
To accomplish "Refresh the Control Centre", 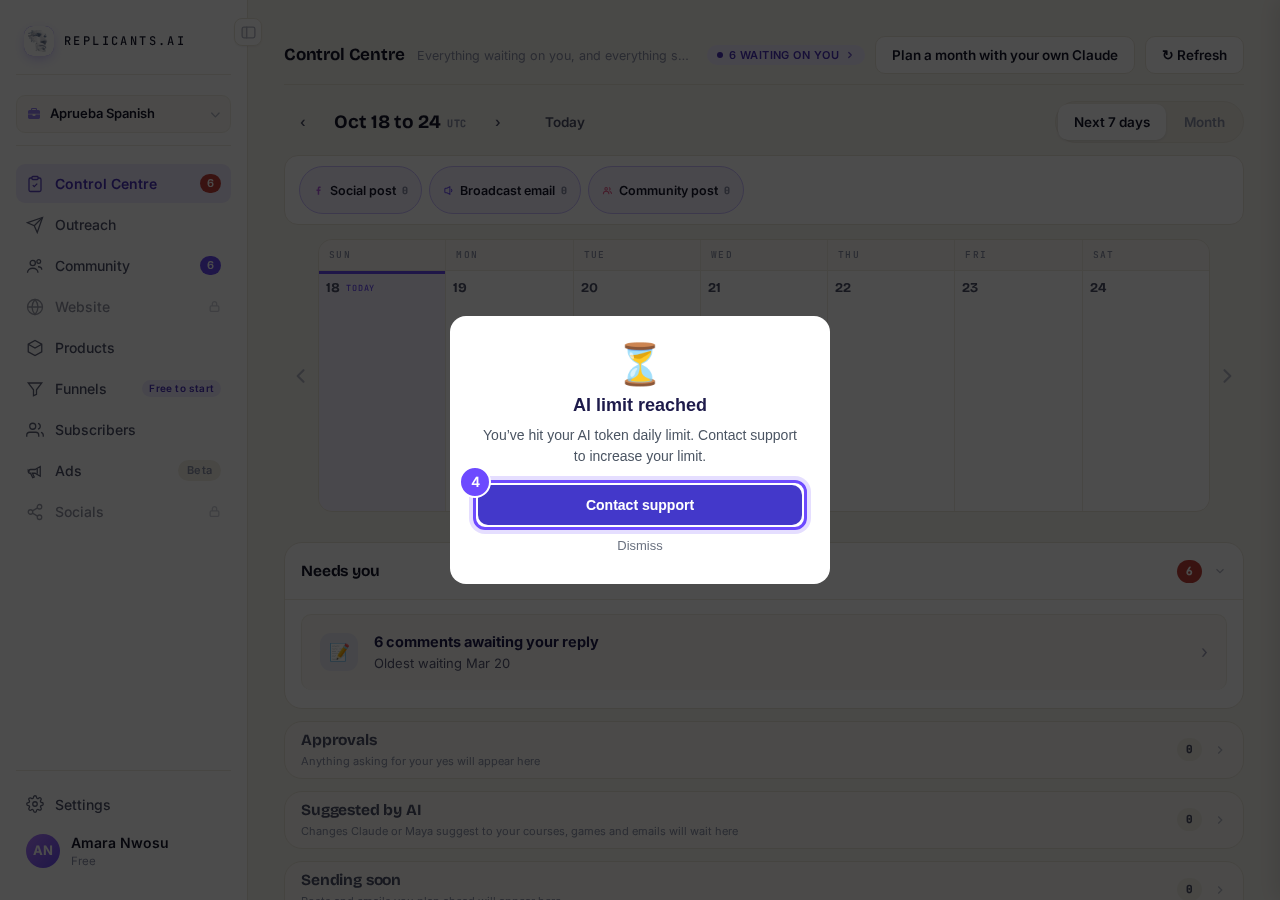I will click(x=1194, y=55).
